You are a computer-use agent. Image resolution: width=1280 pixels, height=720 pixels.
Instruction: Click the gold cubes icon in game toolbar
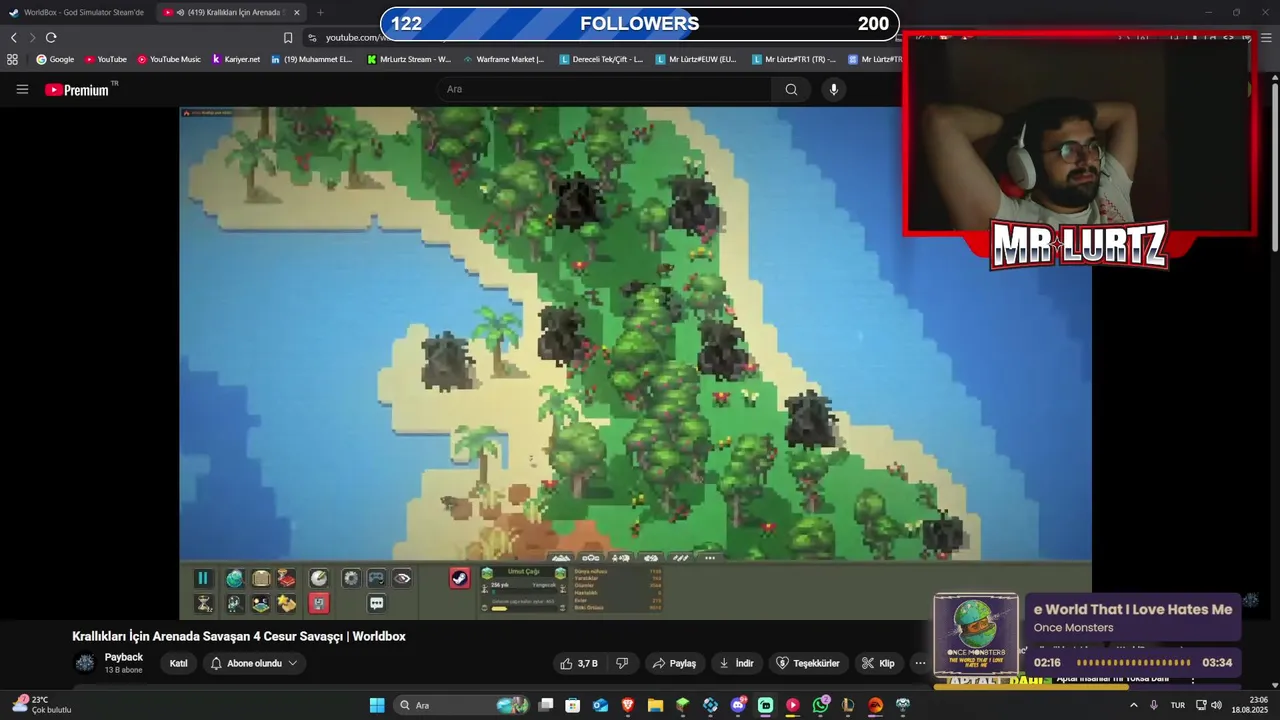[287, 603]
